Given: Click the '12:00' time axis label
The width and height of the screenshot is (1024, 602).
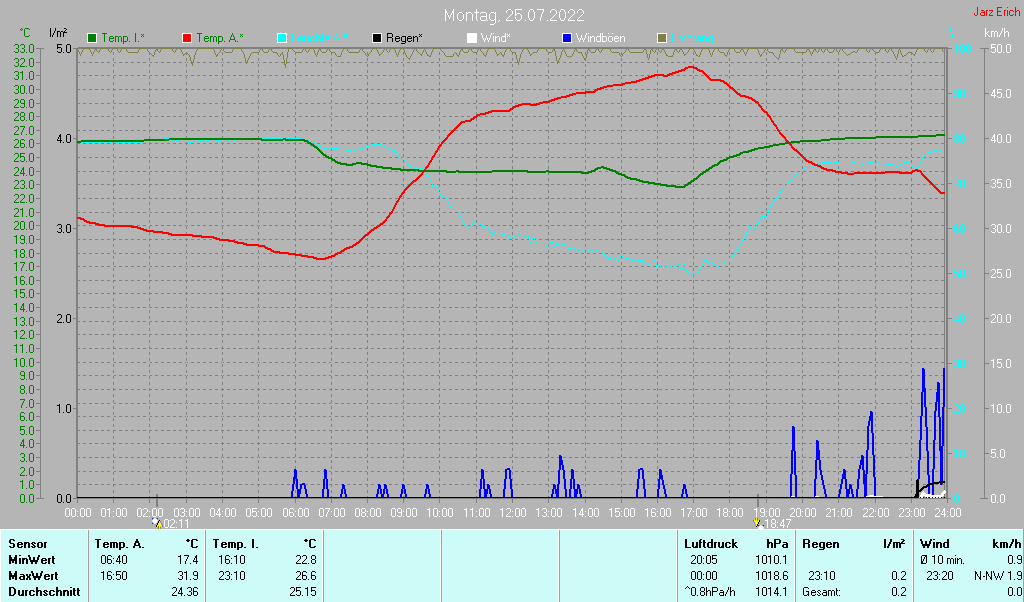Looking at the screenshot, I should (x=513, y=513).
